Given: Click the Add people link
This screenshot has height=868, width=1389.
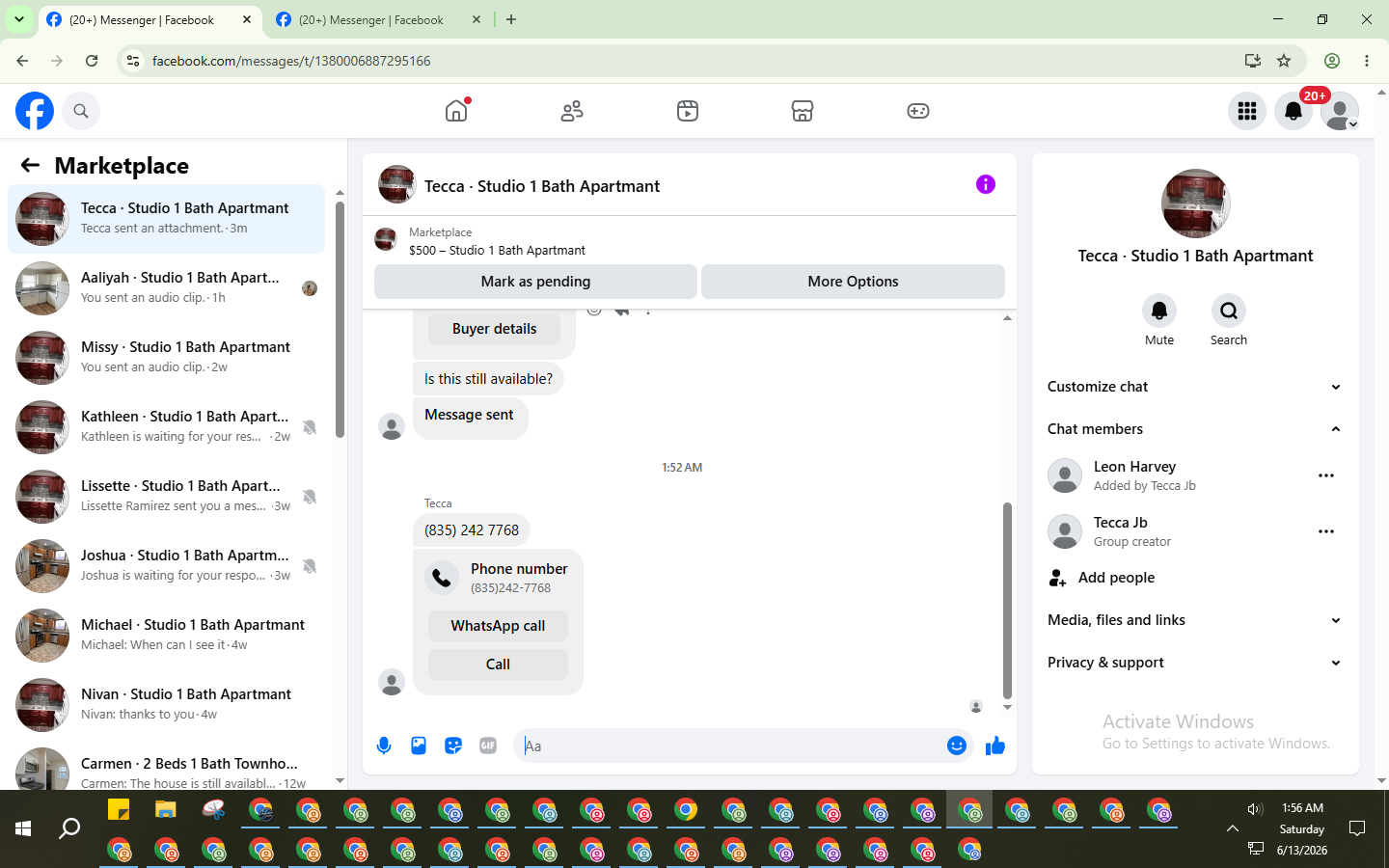Looking at the screenshot, I should point(1116,578).
